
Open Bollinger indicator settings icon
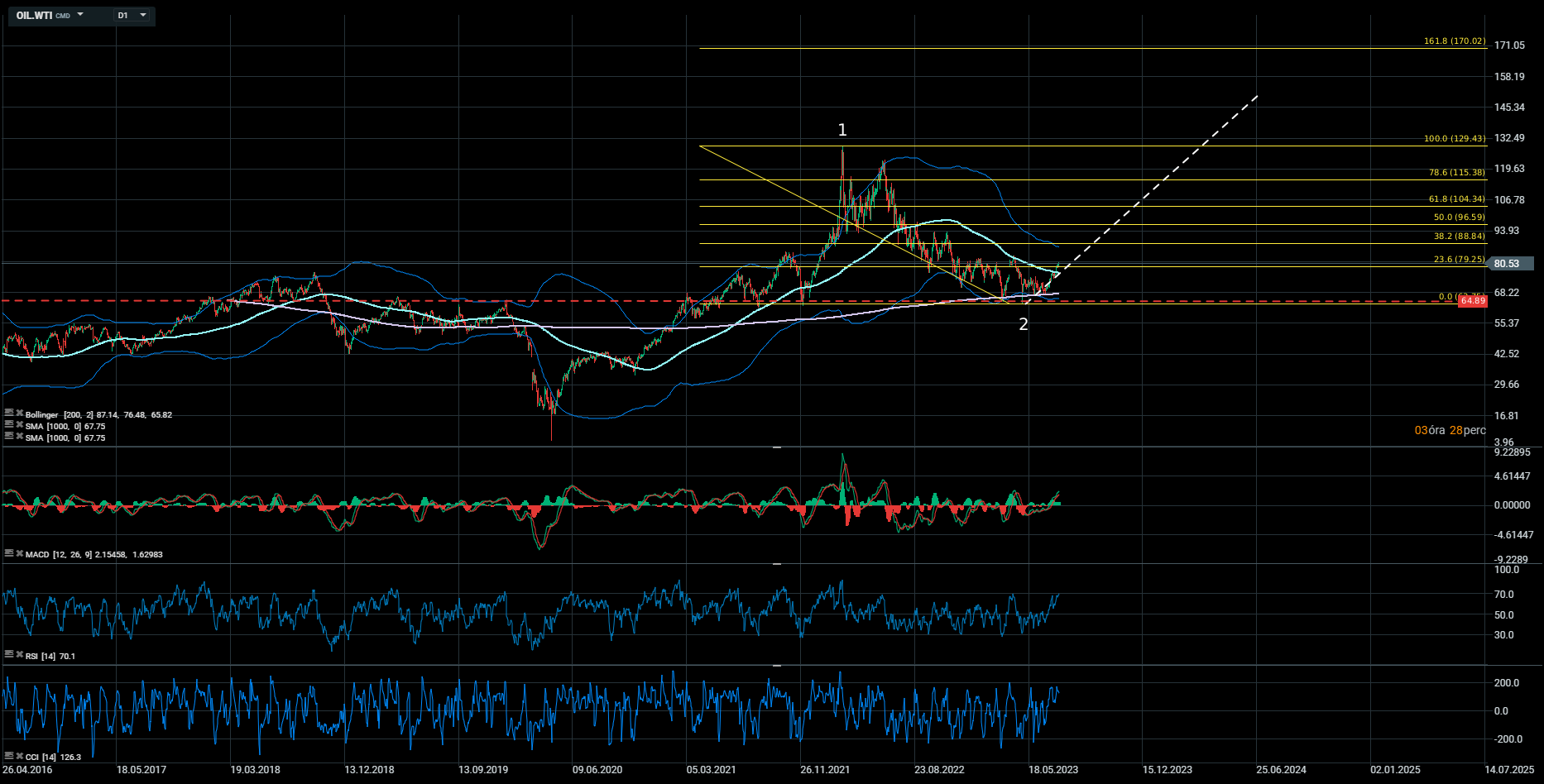tap(9, 413)
